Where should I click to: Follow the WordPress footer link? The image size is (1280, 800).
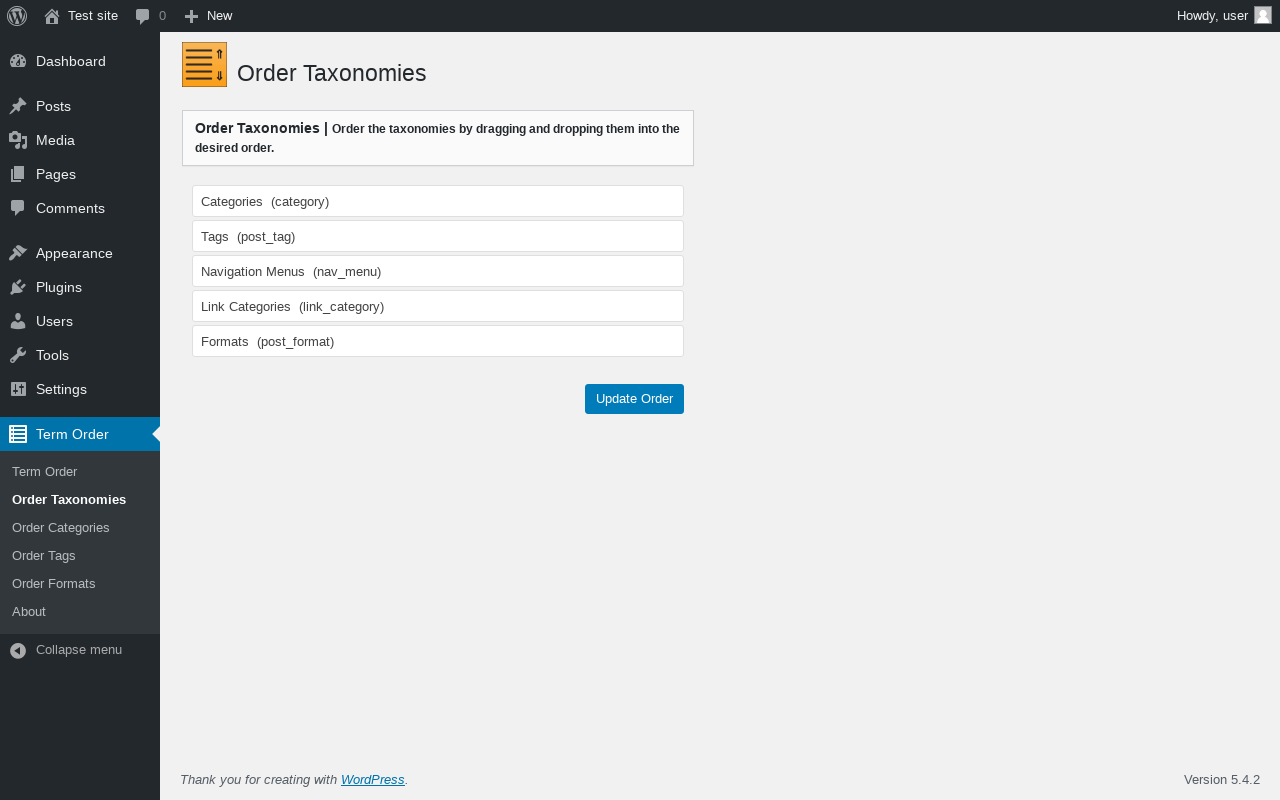click(x=373, y=780)
